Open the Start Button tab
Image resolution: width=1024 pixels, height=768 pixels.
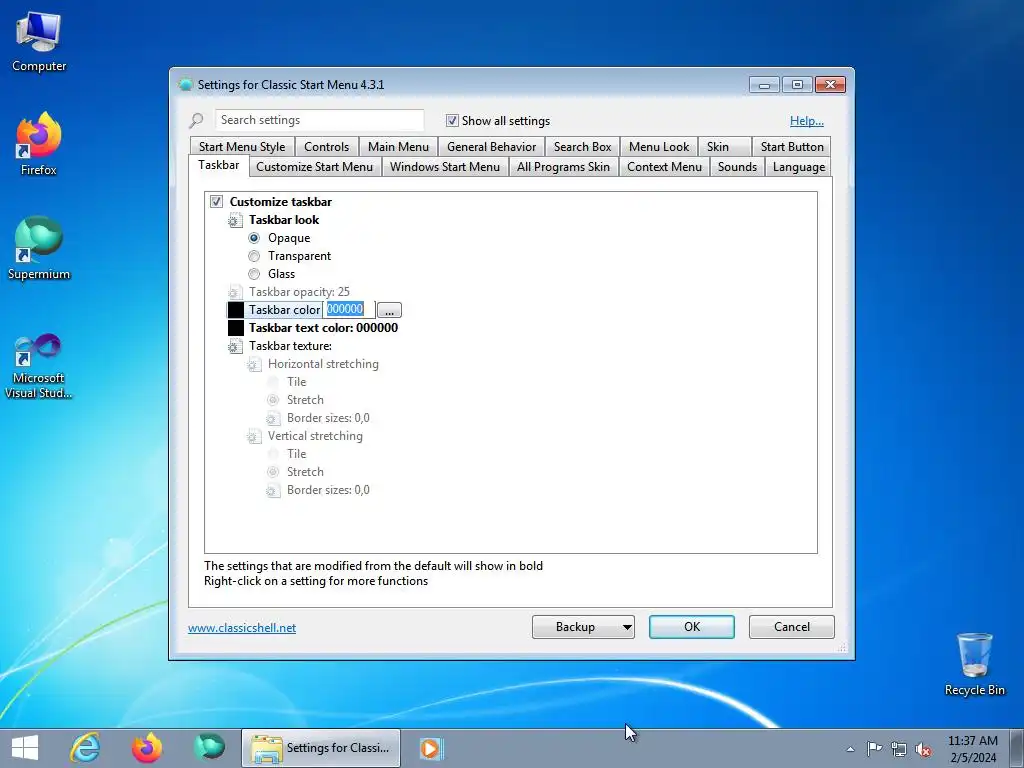coord(792,147)
